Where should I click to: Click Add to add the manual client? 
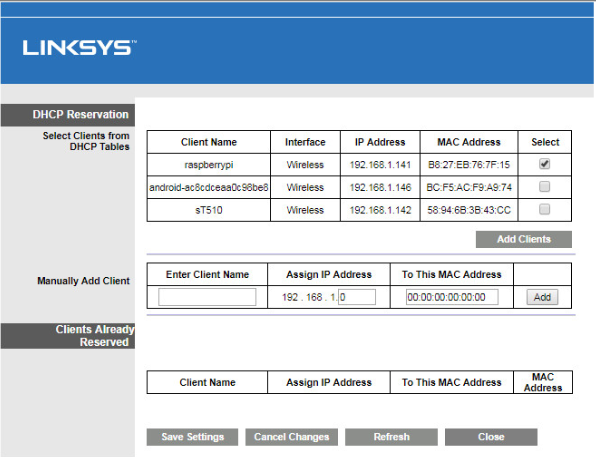(542, 297)
